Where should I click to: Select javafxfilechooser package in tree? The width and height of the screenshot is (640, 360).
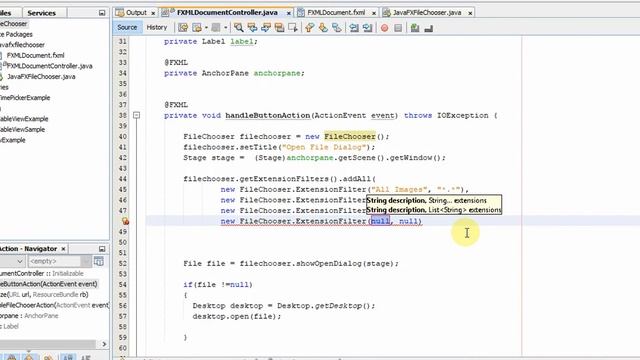[22, 44]
